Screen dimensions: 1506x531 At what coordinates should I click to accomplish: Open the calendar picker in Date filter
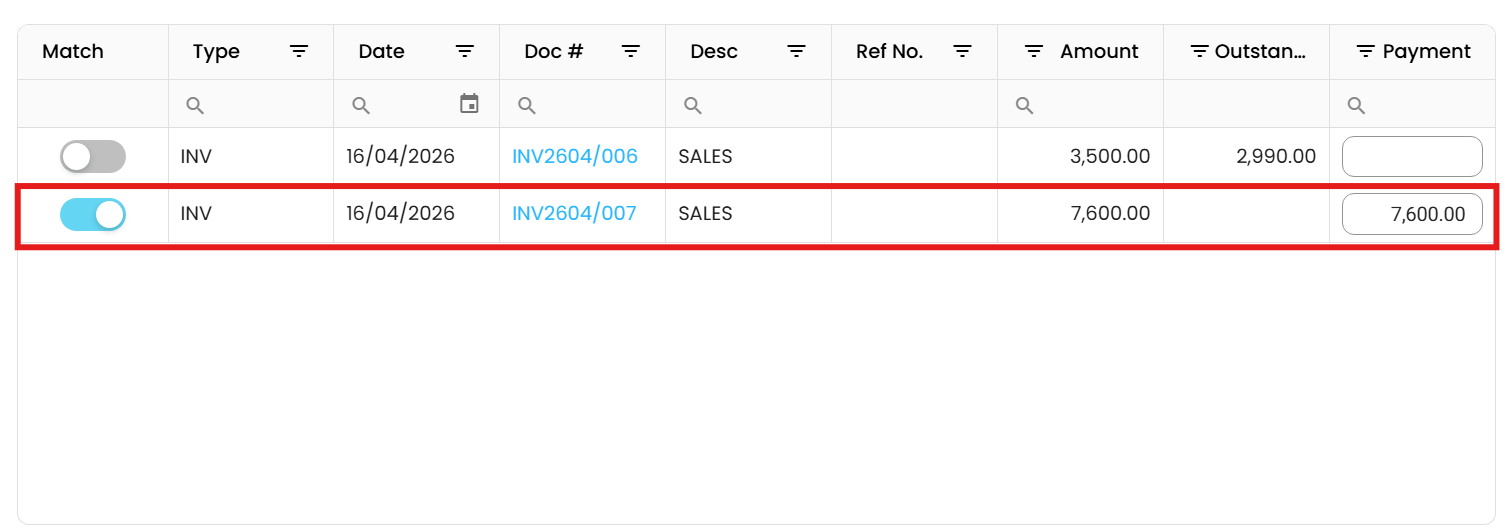[x=469, y=104]
